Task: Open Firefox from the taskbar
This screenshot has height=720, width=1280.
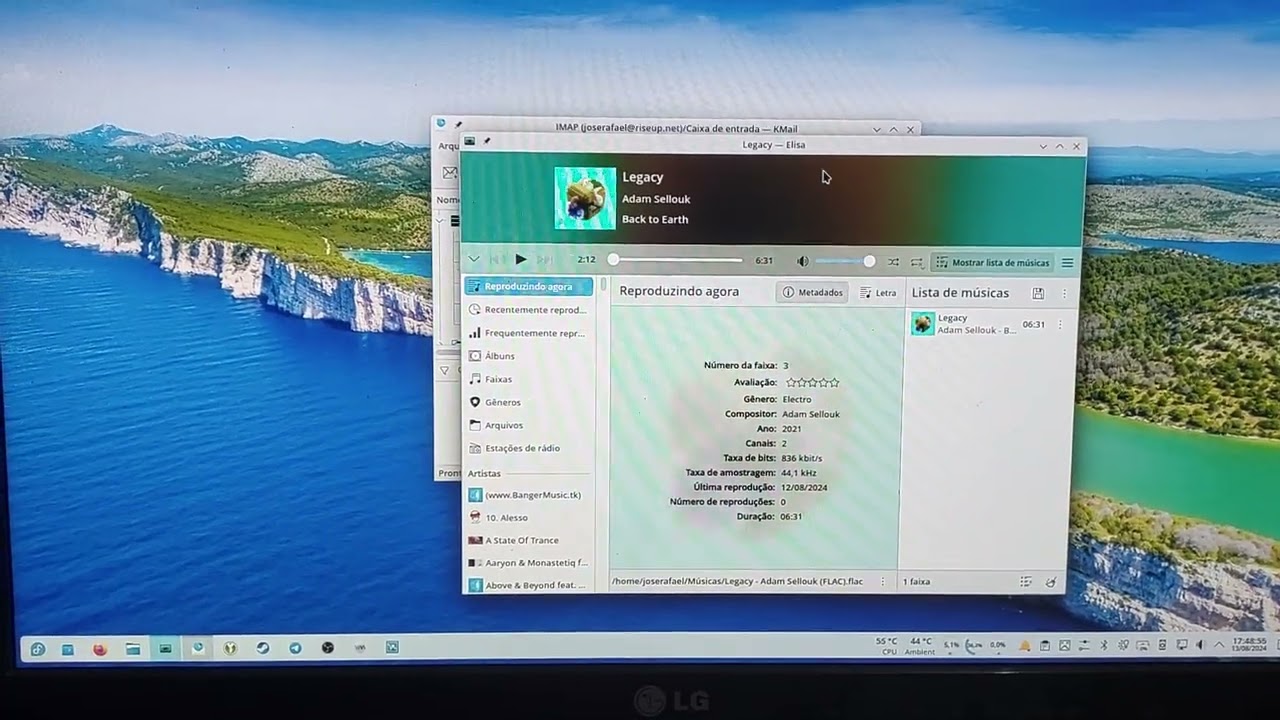Action: [x=100, y=649]
